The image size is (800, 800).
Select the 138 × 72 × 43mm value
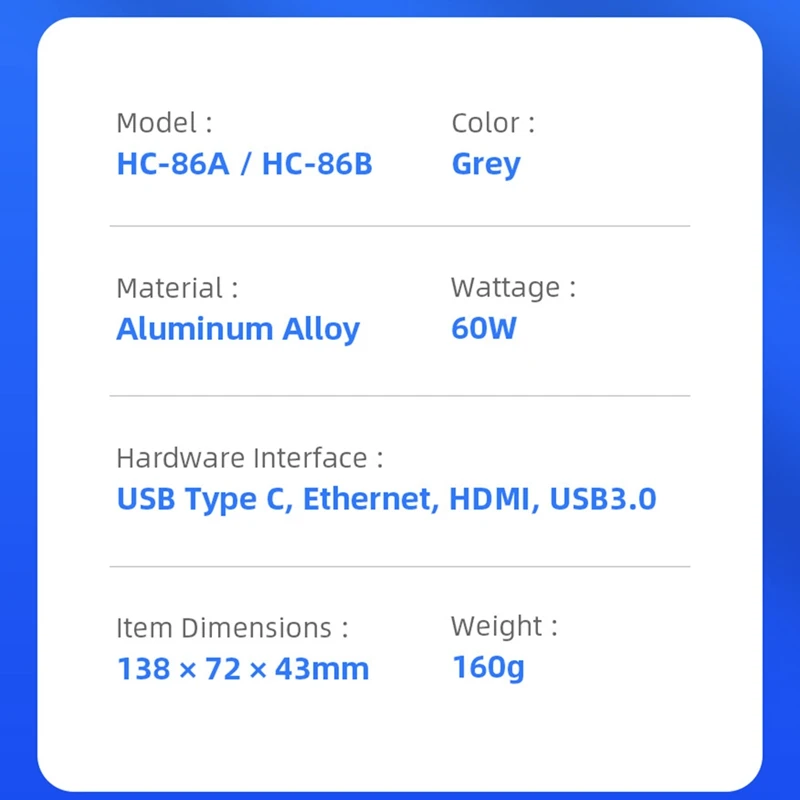(243, 669)
